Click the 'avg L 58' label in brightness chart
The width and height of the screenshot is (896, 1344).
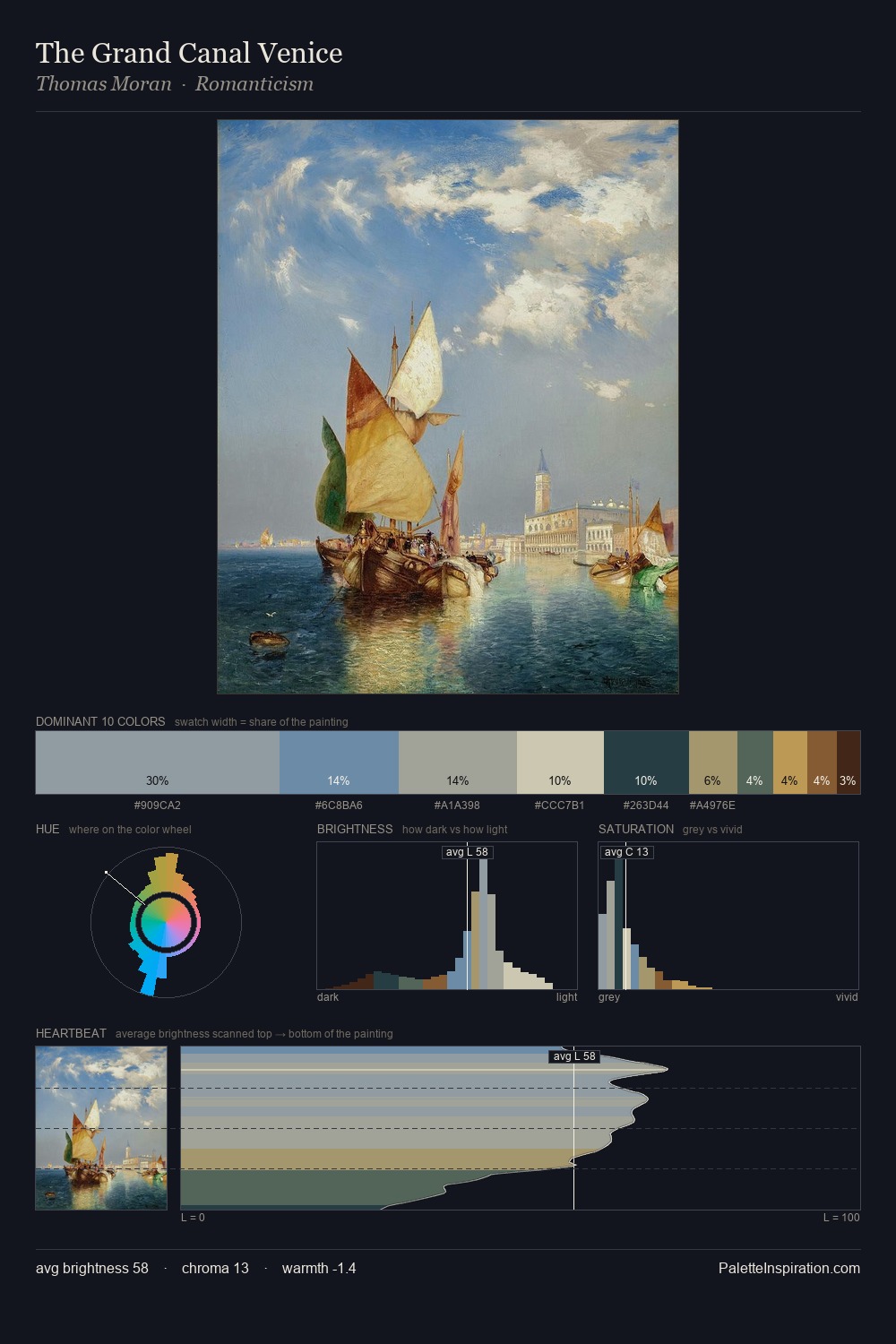468,852
